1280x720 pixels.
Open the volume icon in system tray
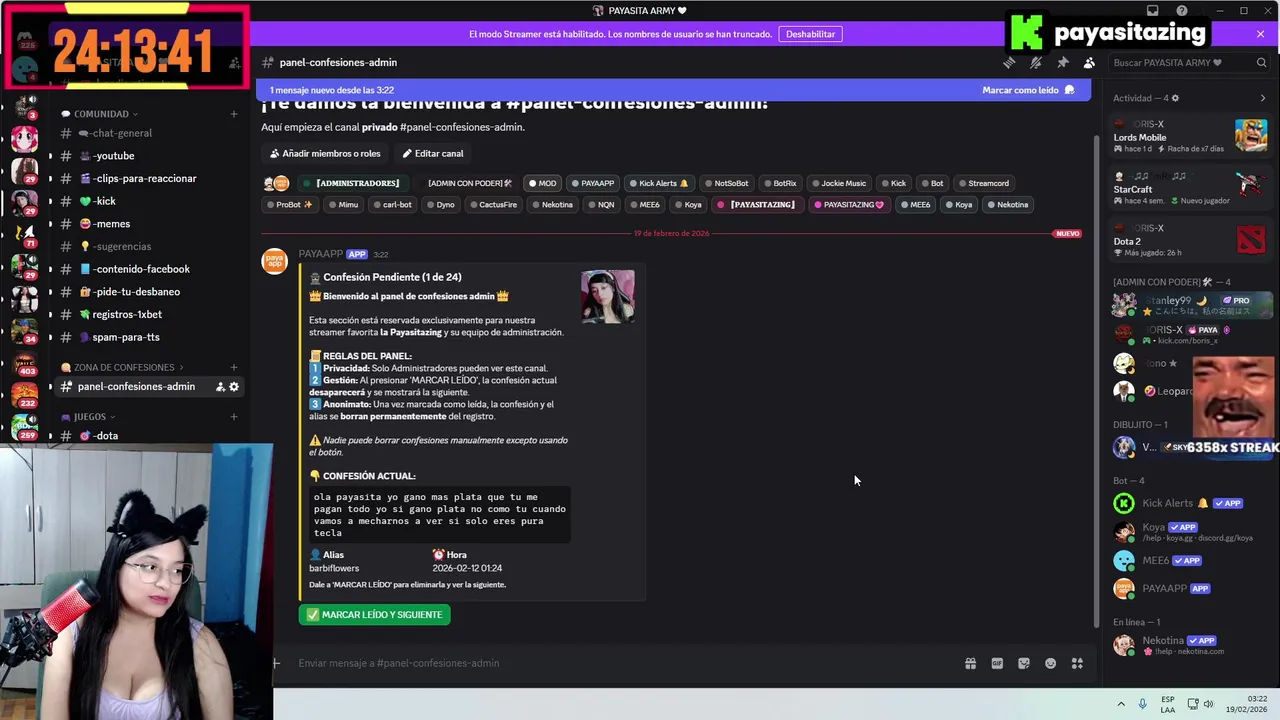pyautogui.click(x=1208, y=704)
